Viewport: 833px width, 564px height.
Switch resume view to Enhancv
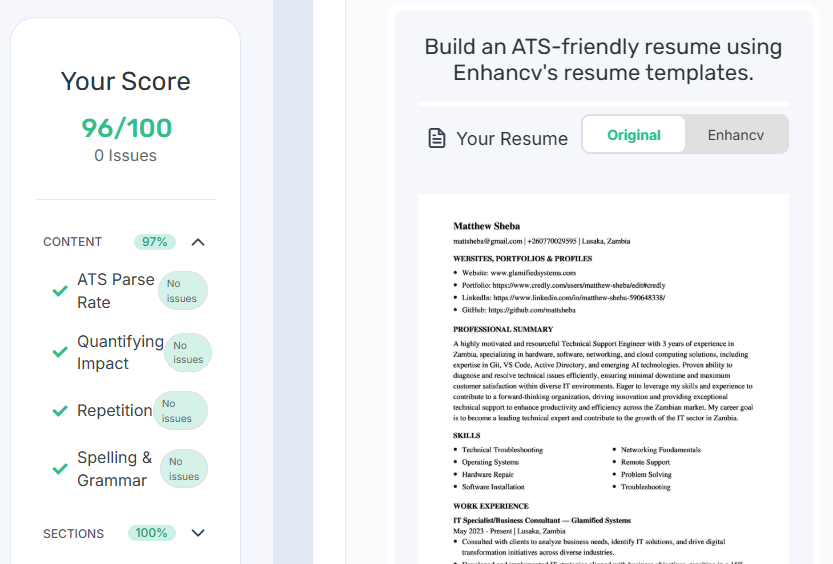(x=736, y=135)
